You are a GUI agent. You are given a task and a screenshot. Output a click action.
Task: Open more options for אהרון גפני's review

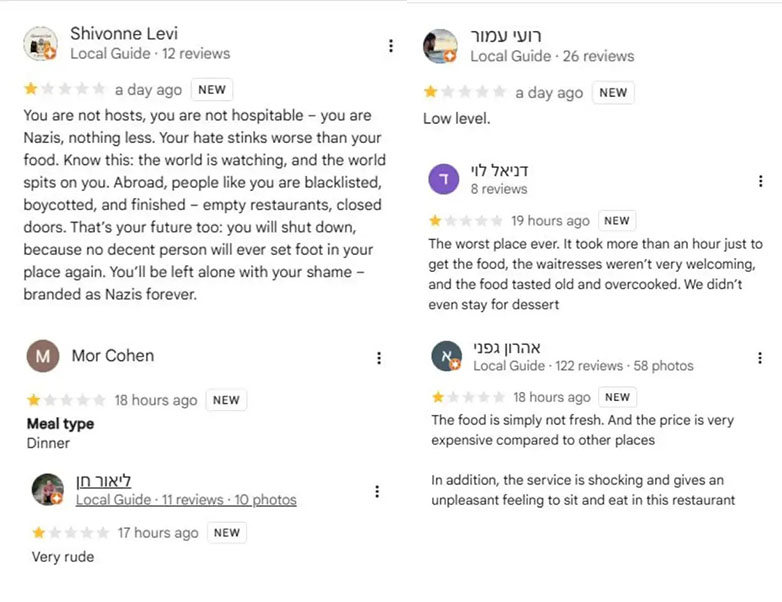pyautogui.click(x=761, y=358)
